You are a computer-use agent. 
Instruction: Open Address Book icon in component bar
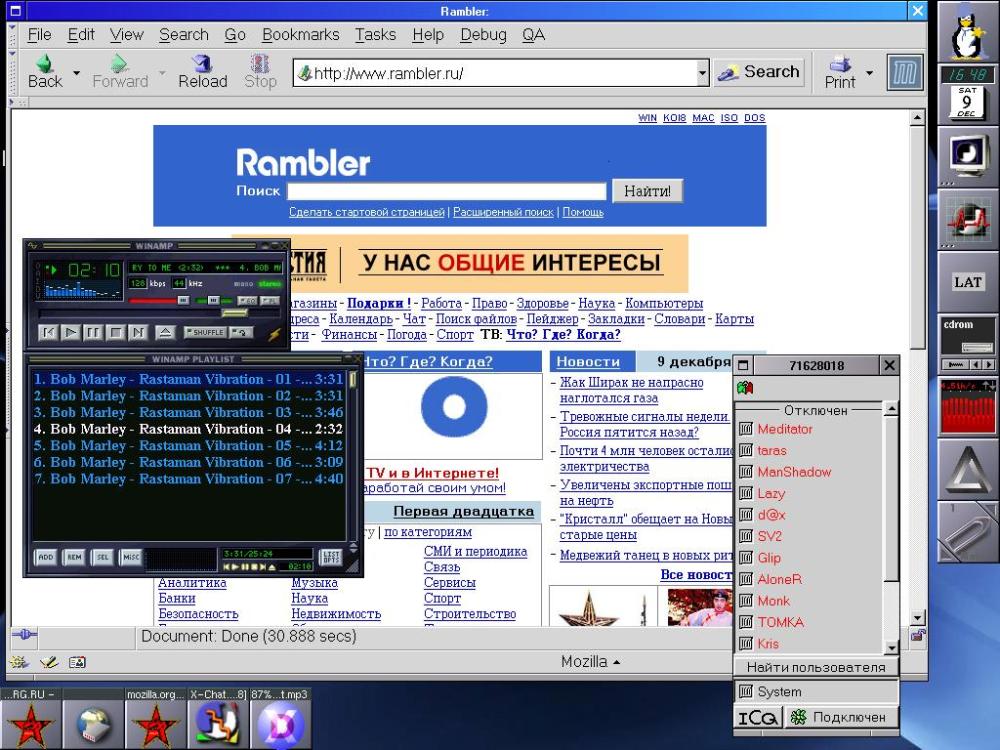[x=77, y=663]
